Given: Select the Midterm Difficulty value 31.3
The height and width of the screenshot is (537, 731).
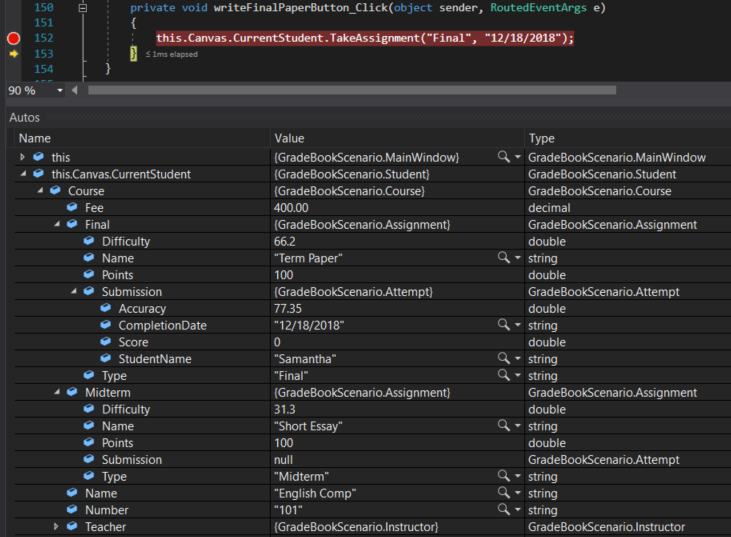Looking at the screenshot, I should pyautogui.click(x=284, y=409).
